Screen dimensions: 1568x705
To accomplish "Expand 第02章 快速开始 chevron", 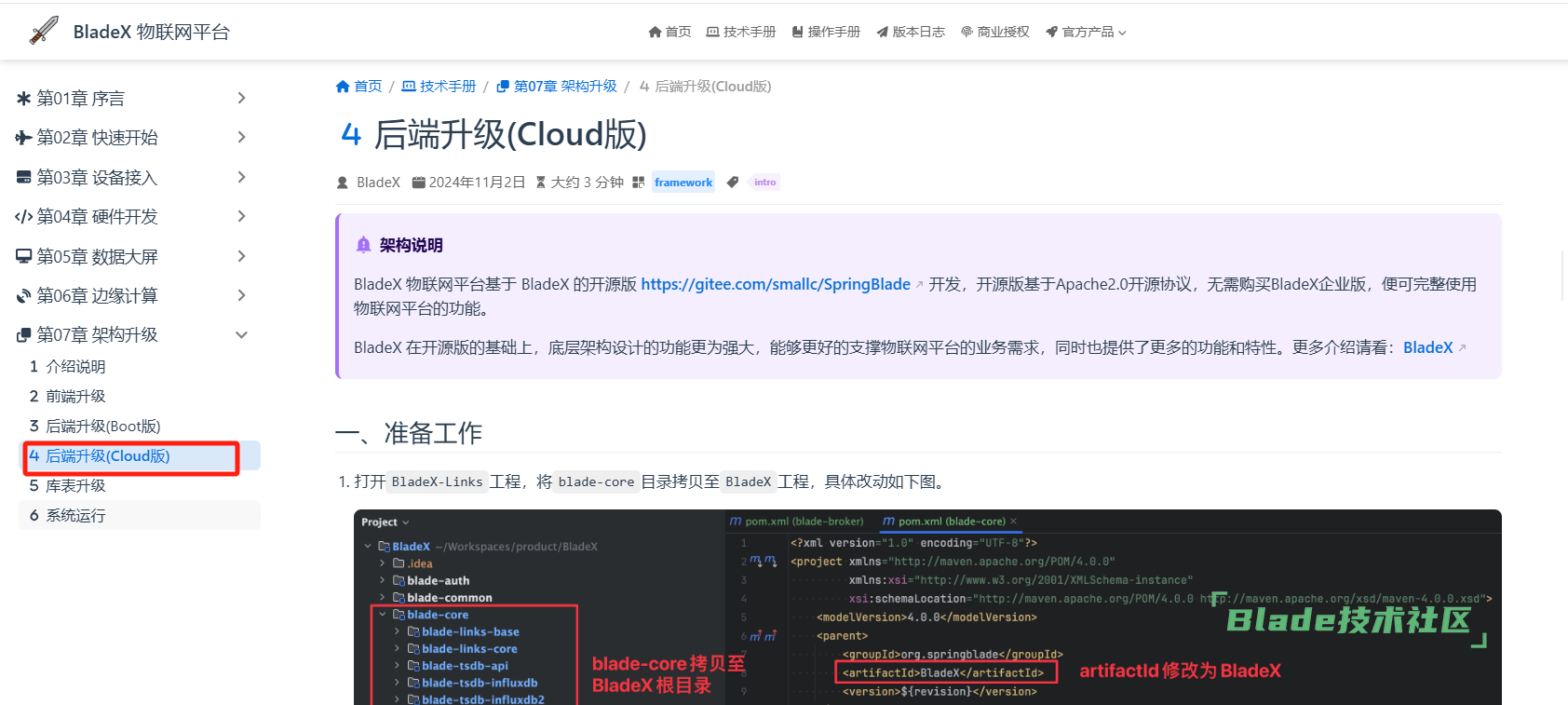I will 242,138.
